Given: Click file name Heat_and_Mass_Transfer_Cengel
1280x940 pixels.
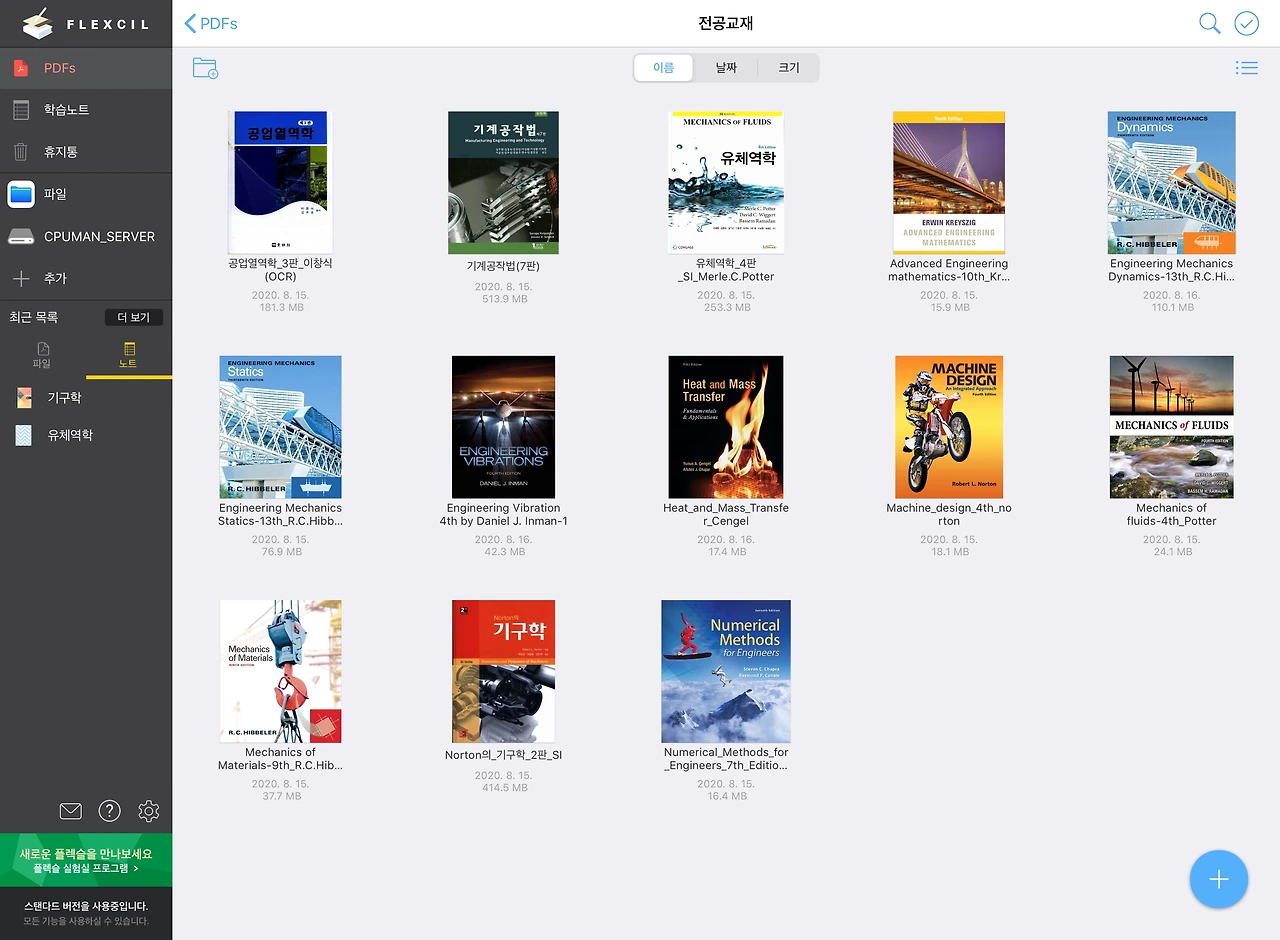Looking at the screenshot, I should click(x=726, y=514).
